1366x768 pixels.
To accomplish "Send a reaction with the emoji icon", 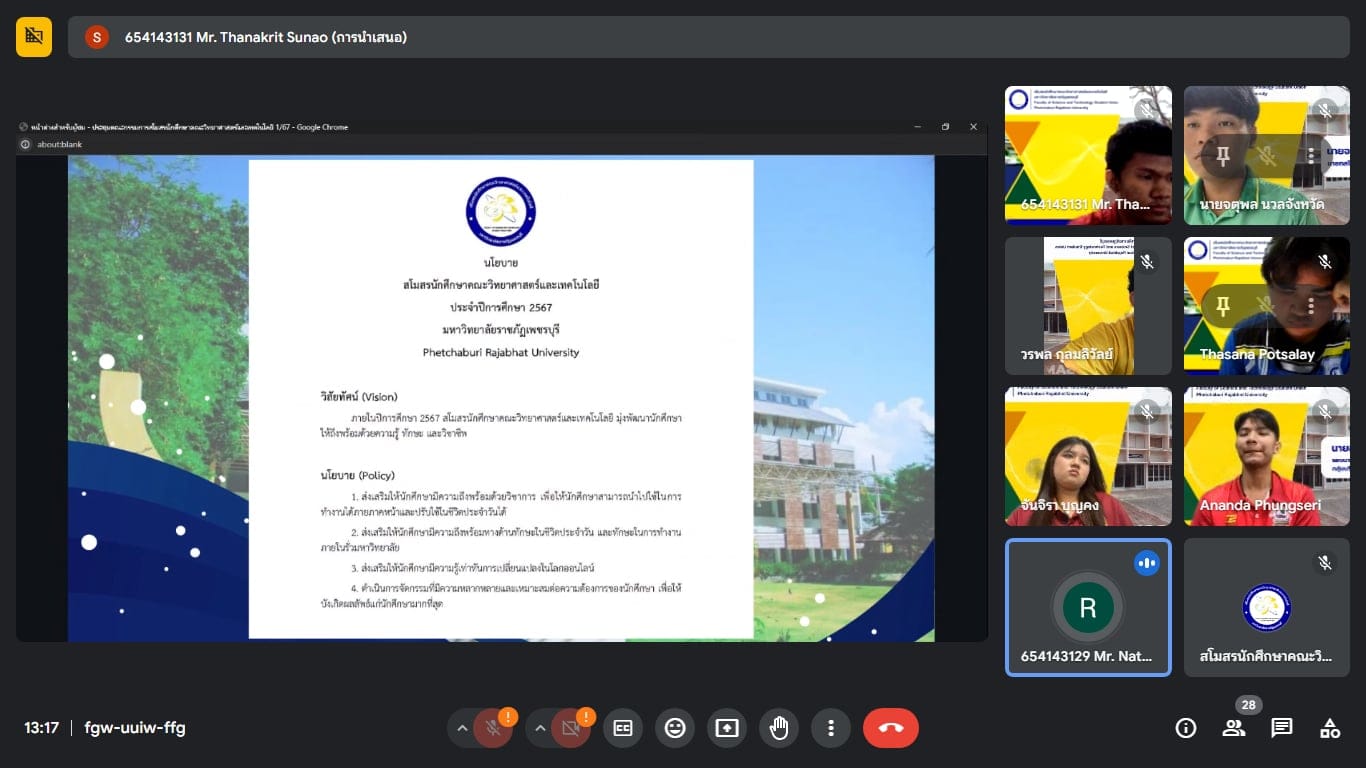I will click(675, 728).
